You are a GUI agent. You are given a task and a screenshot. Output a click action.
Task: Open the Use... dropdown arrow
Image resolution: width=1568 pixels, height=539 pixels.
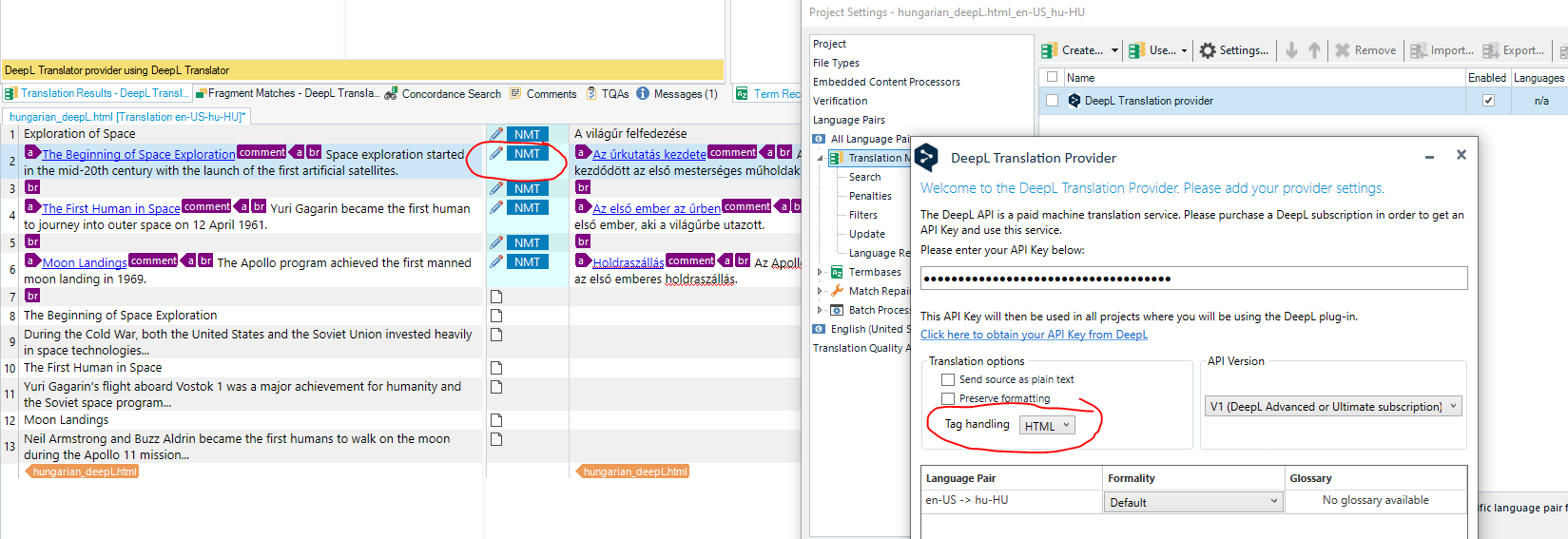pos(1185,50)
